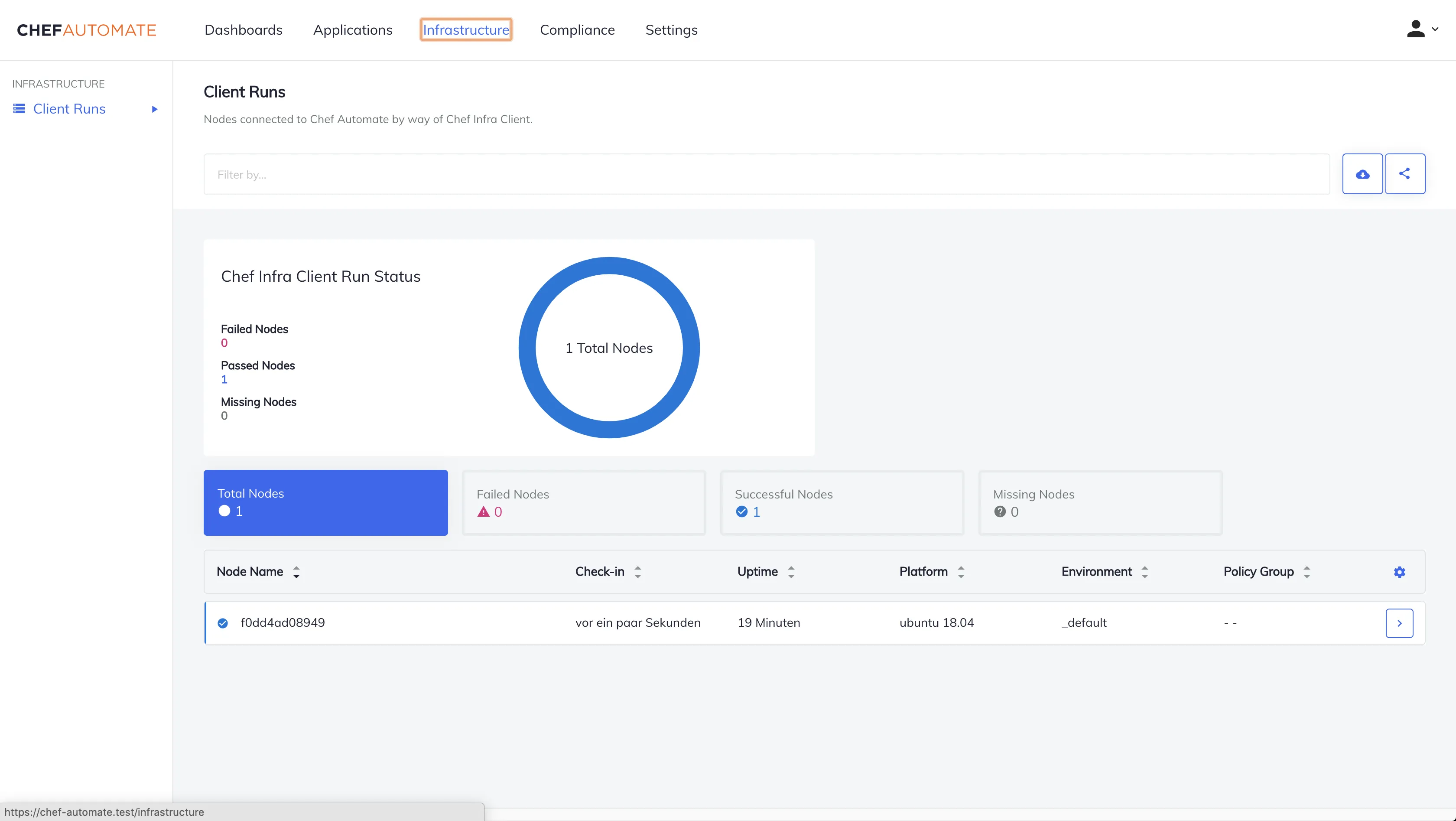Click the Total Nodes white circle icon
The image size is (1456, 821).
coord(224,511)
